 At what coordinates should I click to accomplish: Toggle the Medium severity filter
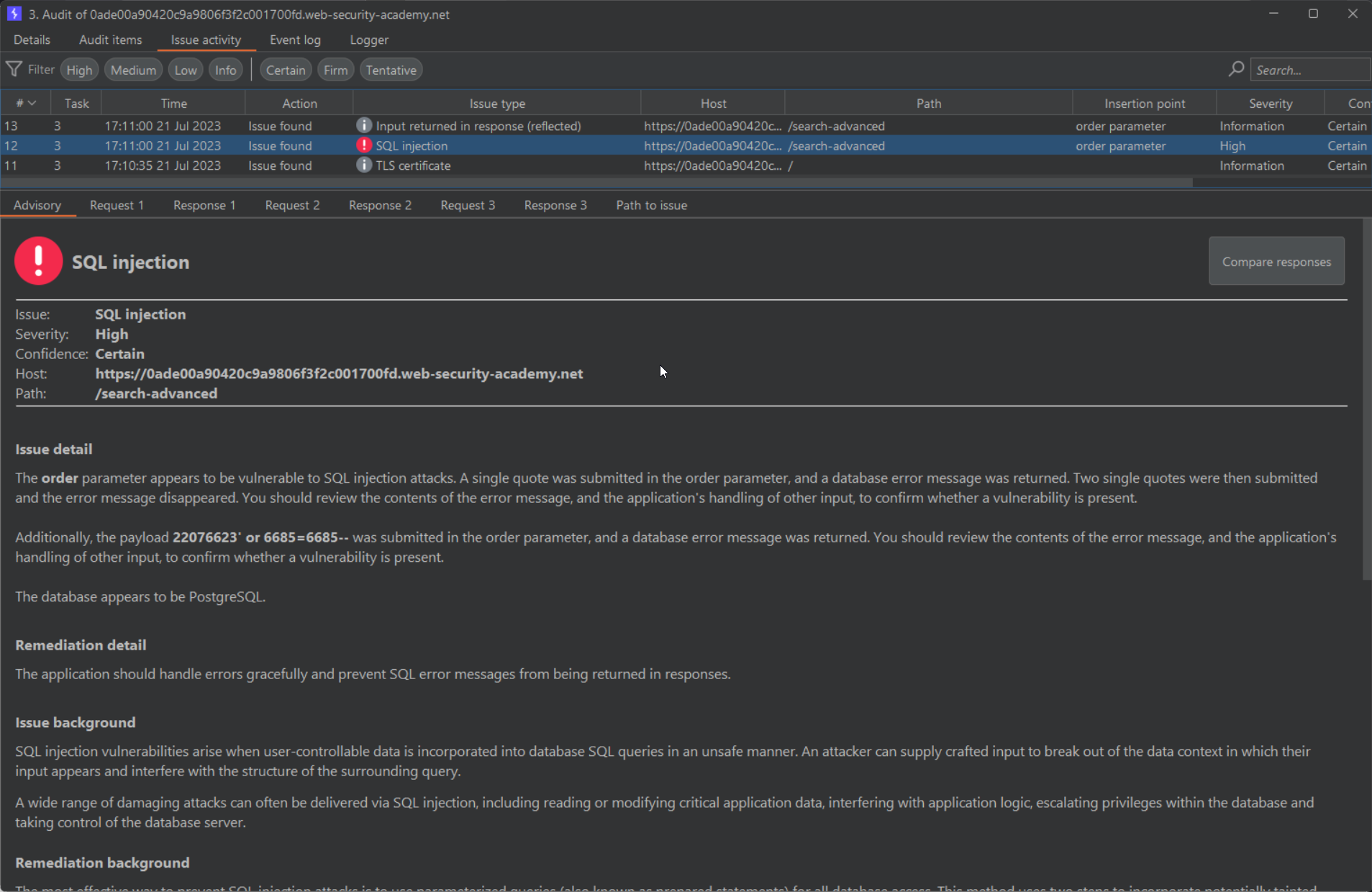(133, 70)
